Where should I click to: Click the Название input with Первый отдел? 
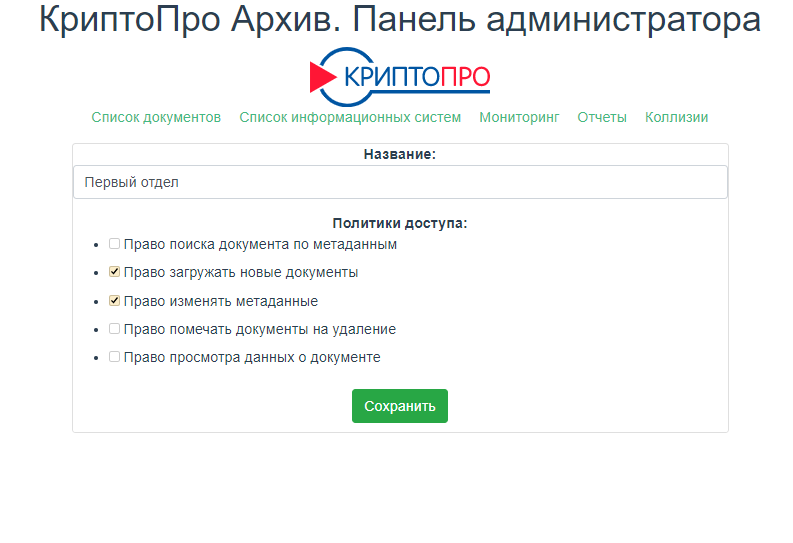pos(400,182)
